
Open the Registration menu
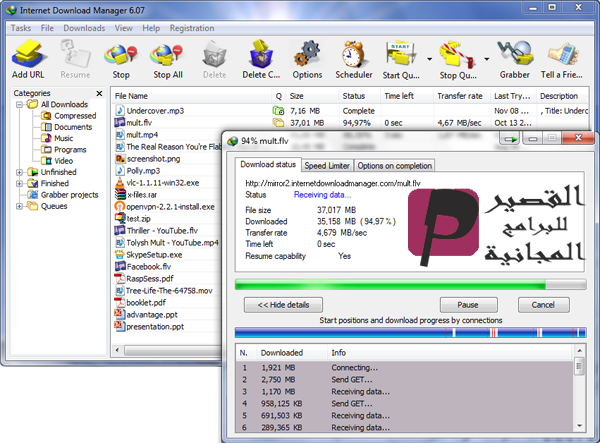(192, 28)
